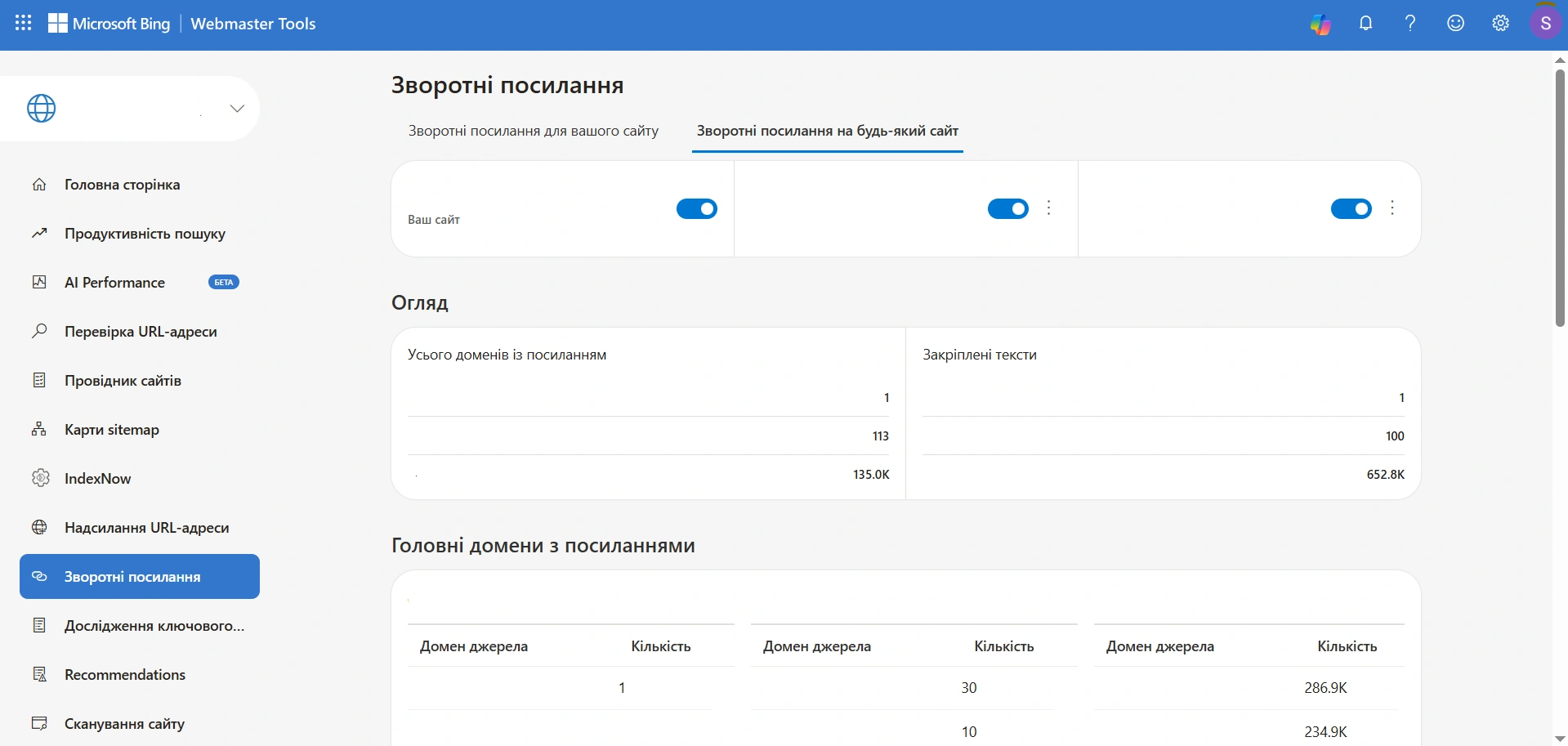Click Закріплені тексти heading

pos(980,355)
